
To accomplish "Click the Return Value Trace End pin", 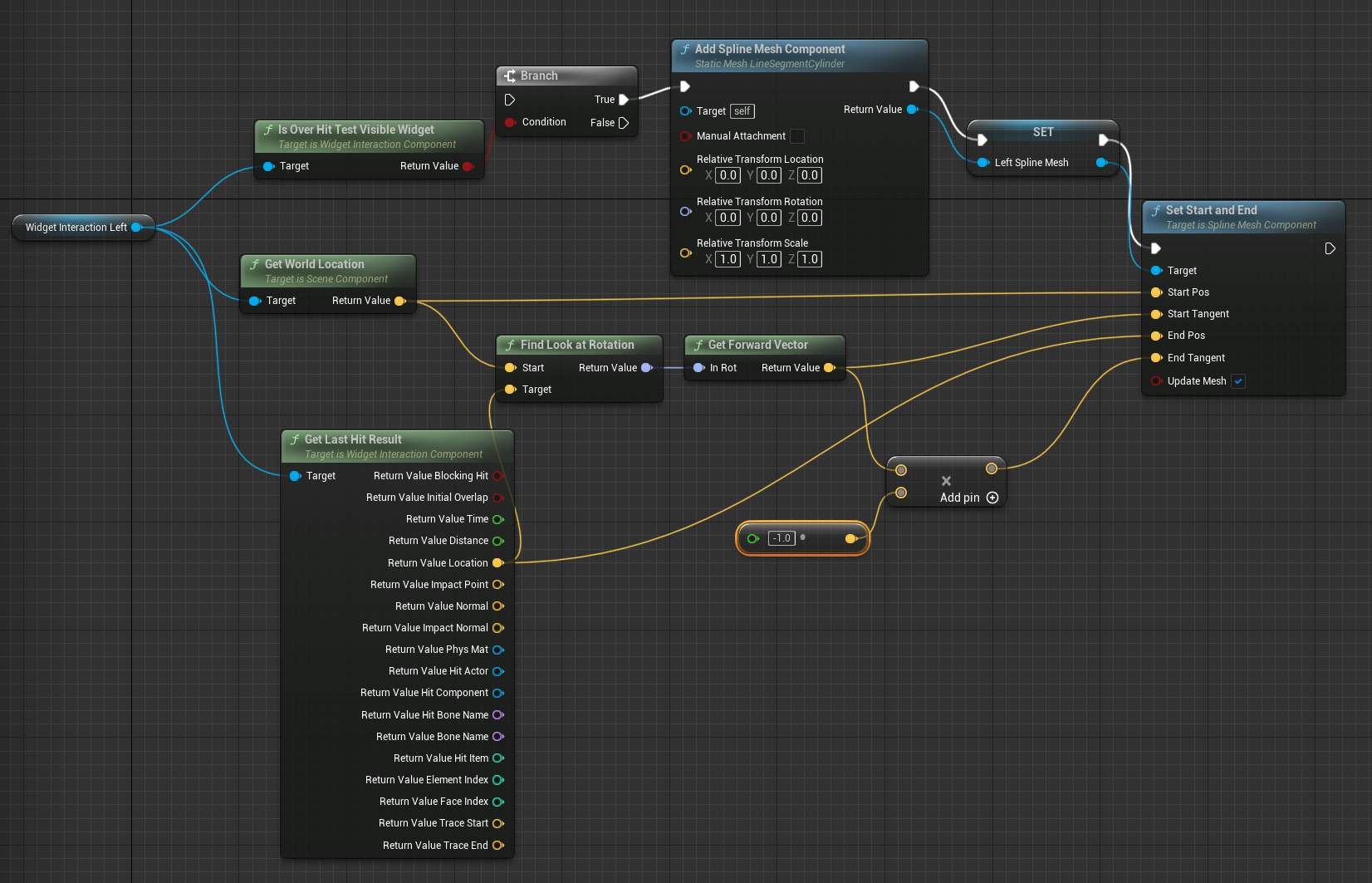I will pyautogui.click(x=498, y=846).
